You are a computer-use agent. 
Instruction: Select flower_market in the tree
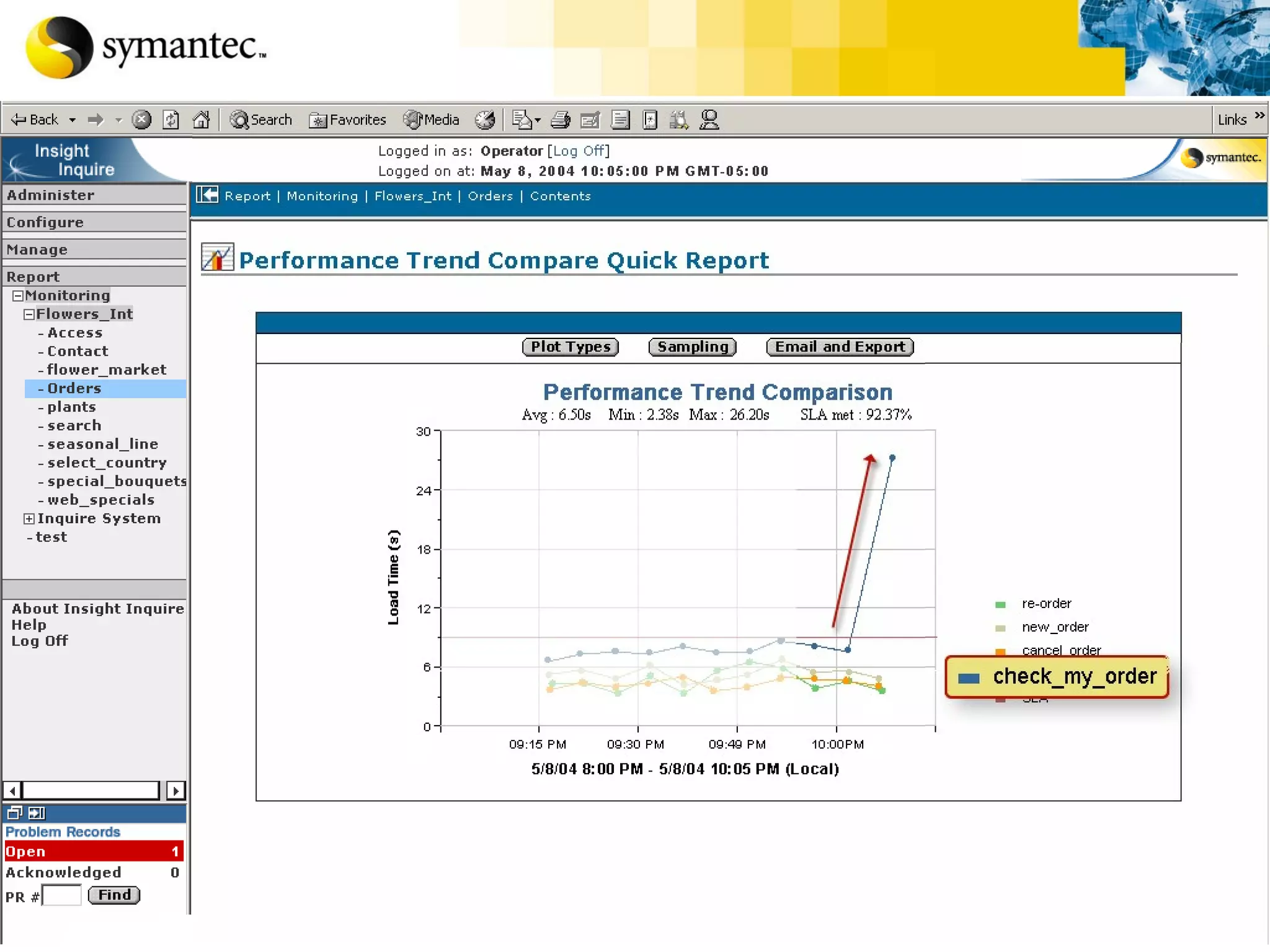pyautogui.click(x=107, y=370)
